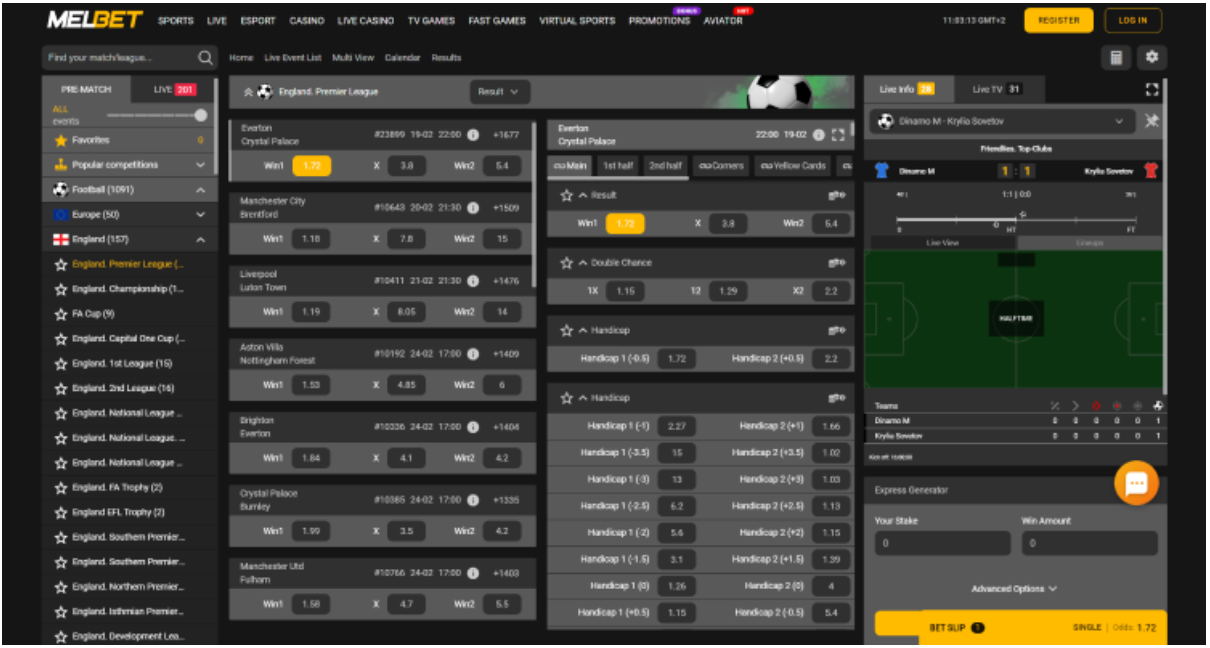Star the England FA Trophy sidebar entry
This screenshot has height=648, width=1210.
(x=61, y=488)
